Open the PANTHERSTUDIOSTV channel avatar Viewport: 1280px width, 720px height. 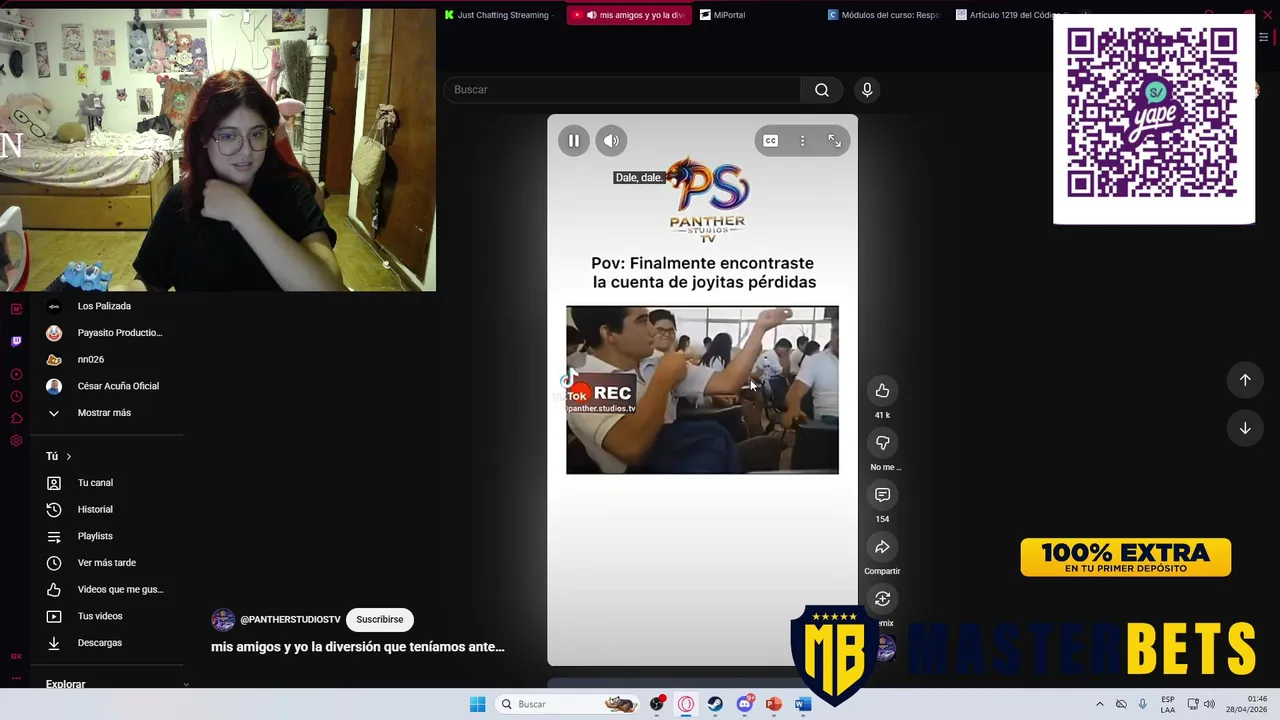pos(223,620)
